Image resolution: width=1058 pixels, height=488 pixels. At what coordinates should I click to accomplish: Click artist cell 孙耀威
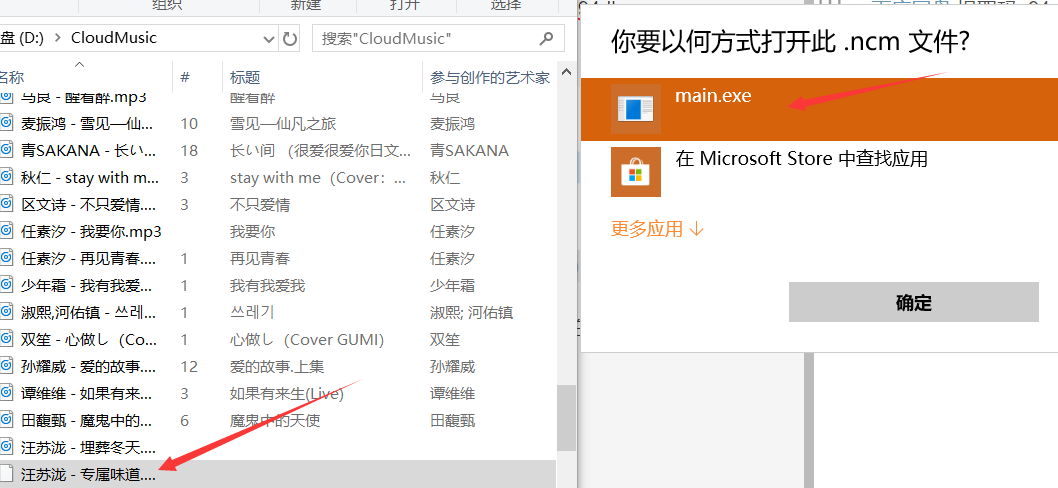click(x=453, y=367)
